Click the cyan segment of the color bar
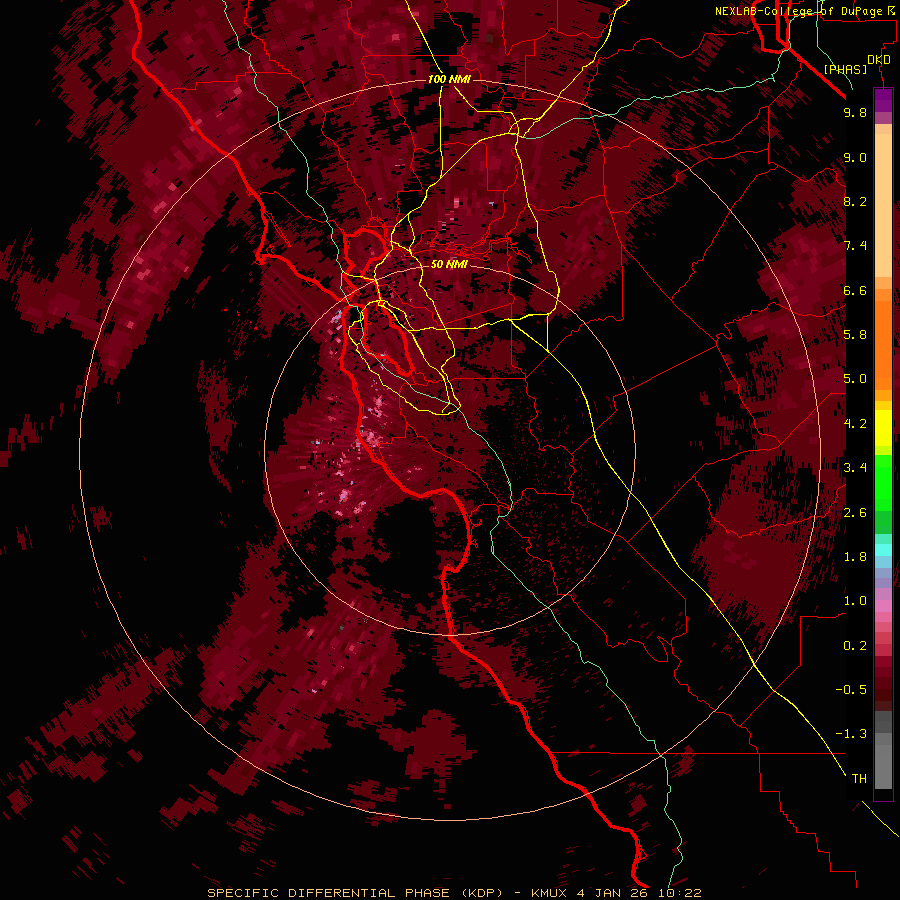Screen dimensions: 900x900 pyautogui.click(x=883, y=550)
